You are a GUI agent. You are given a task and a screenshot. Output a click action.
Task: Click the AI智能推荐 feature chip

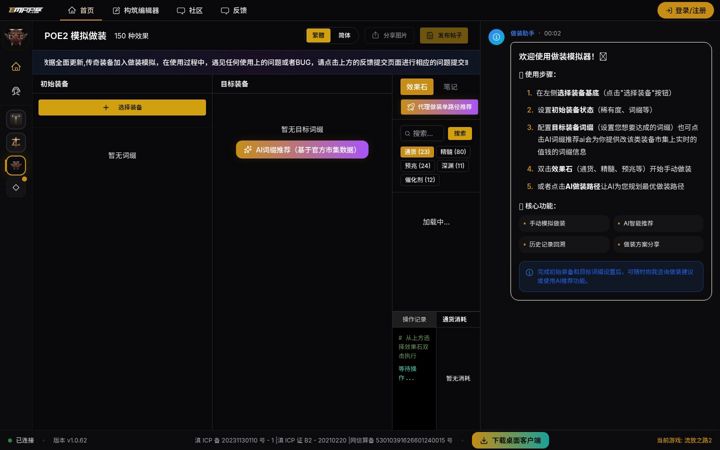[658, 223]
